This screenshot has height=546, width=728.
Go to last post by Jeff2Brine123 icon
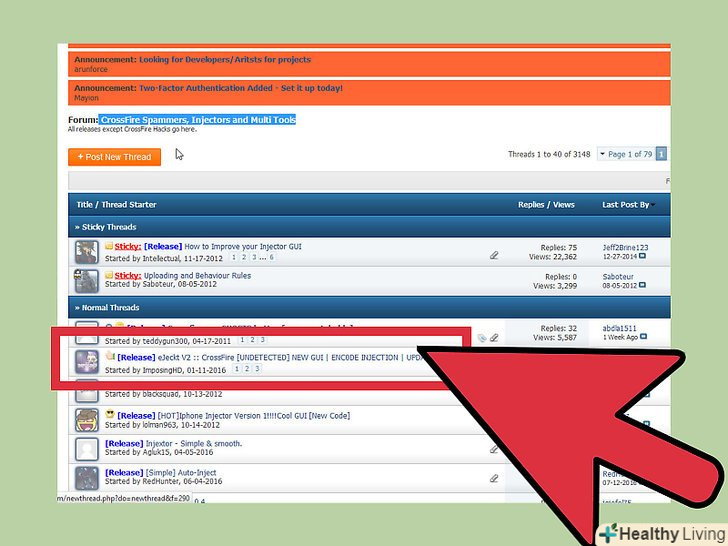(x=643, y=256)
